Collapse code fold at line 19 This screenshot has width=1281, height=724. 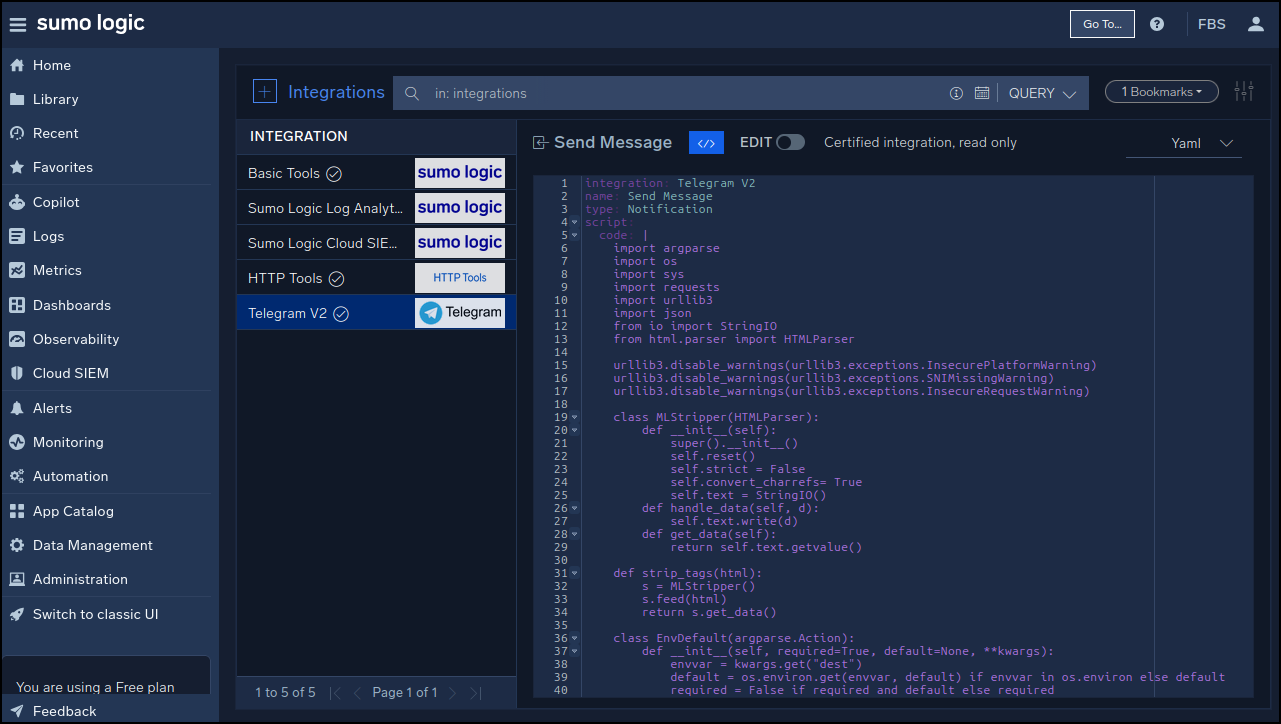[575, 418]
